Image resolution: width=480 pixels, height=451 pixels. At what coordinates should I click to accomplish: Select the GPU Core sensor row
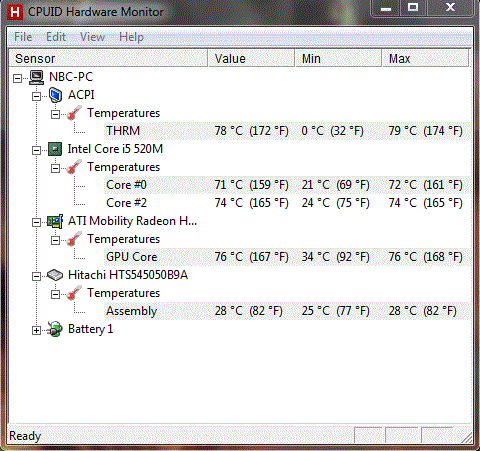tap(287, 257)
